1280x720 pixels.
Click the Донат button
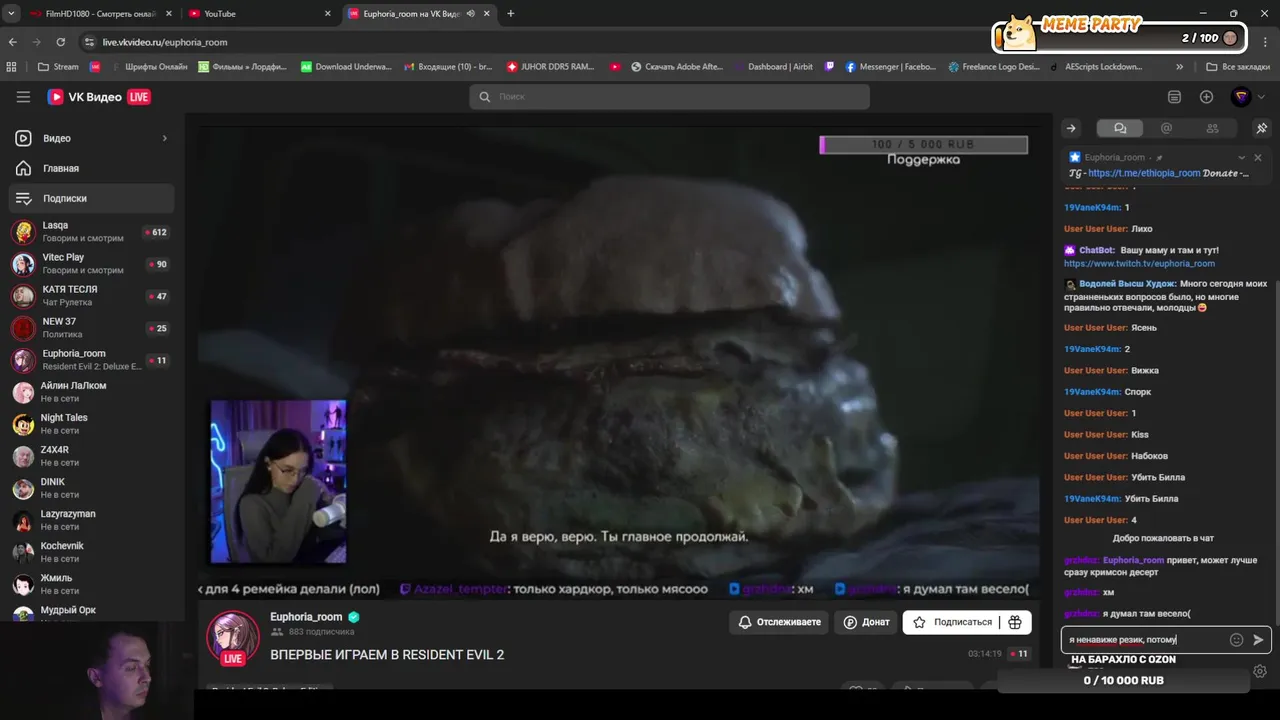pos(866,622)
